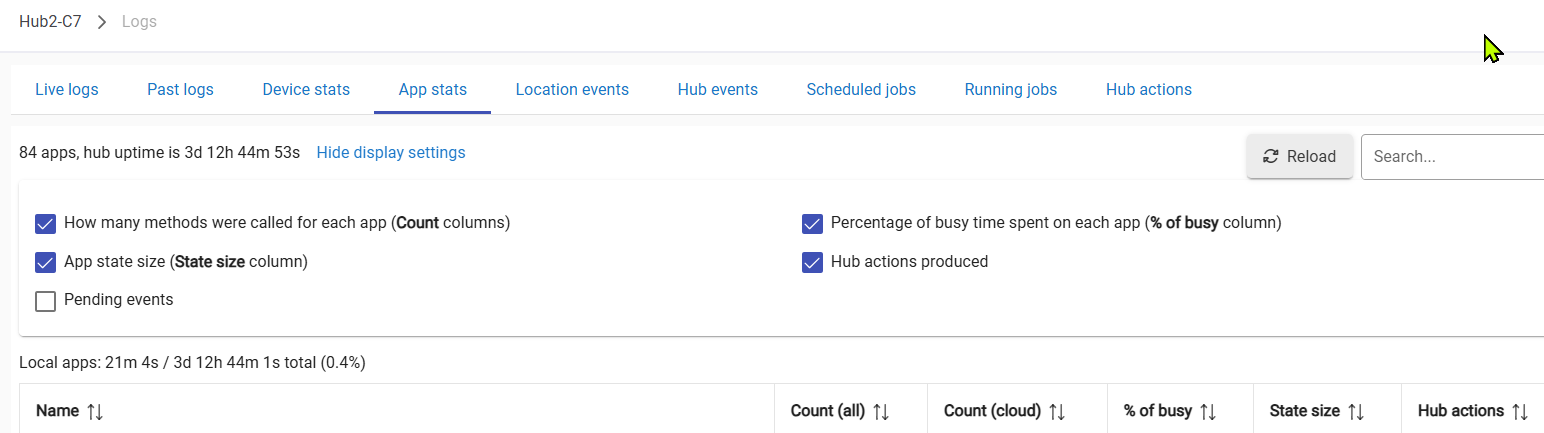The image size is (1544, 433).
Task: Click the breadcrumb chevron after Hub2-C7
Action: tap(102, 22)
